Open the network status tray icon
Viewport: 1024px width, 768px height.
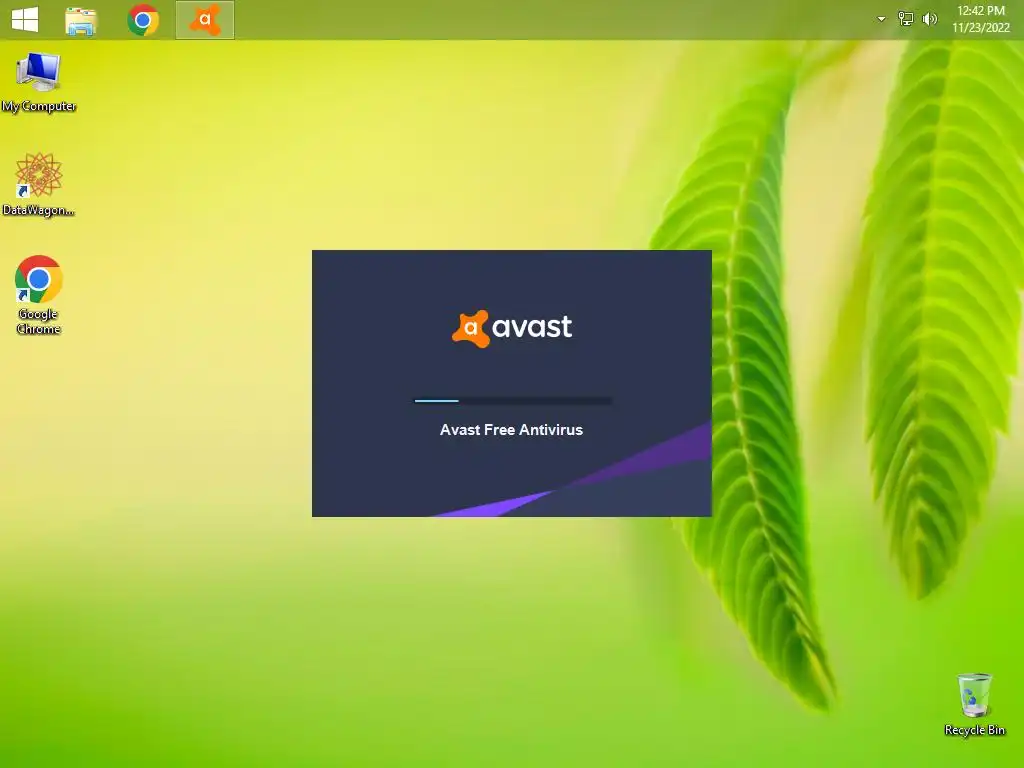(906, 19)
